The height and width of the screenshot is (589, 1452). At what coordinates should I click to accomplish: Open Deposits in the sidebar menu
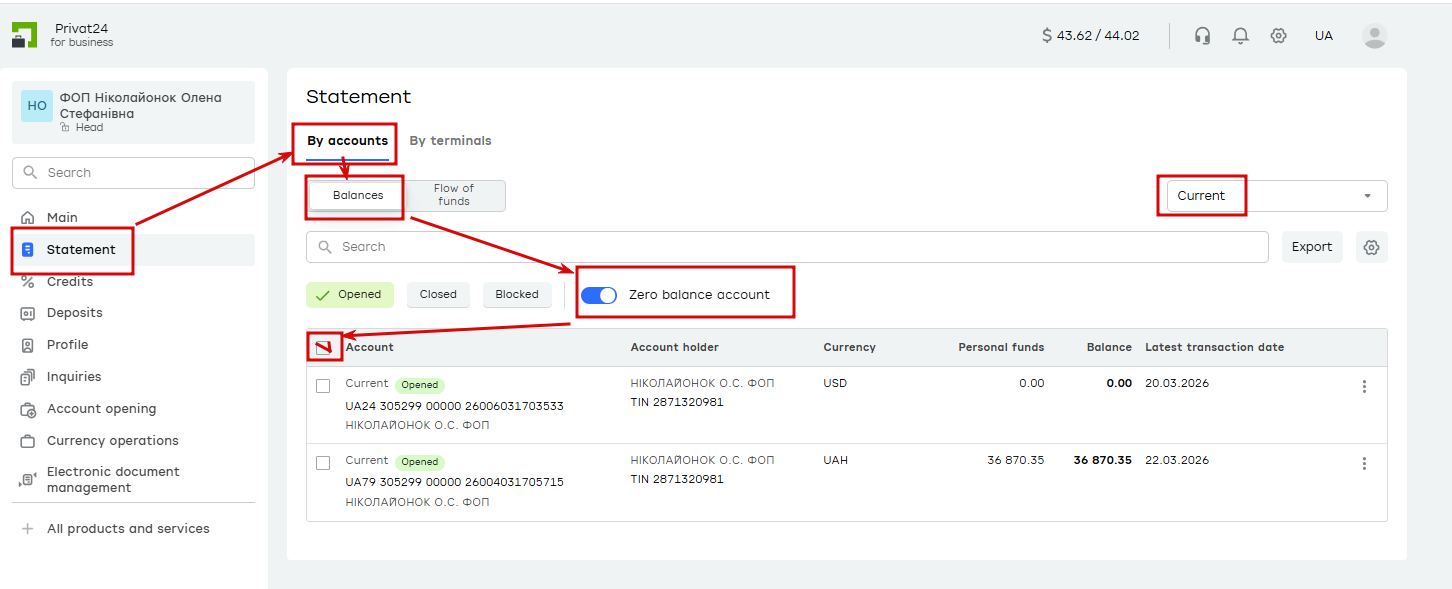click(x=74, y=313)
